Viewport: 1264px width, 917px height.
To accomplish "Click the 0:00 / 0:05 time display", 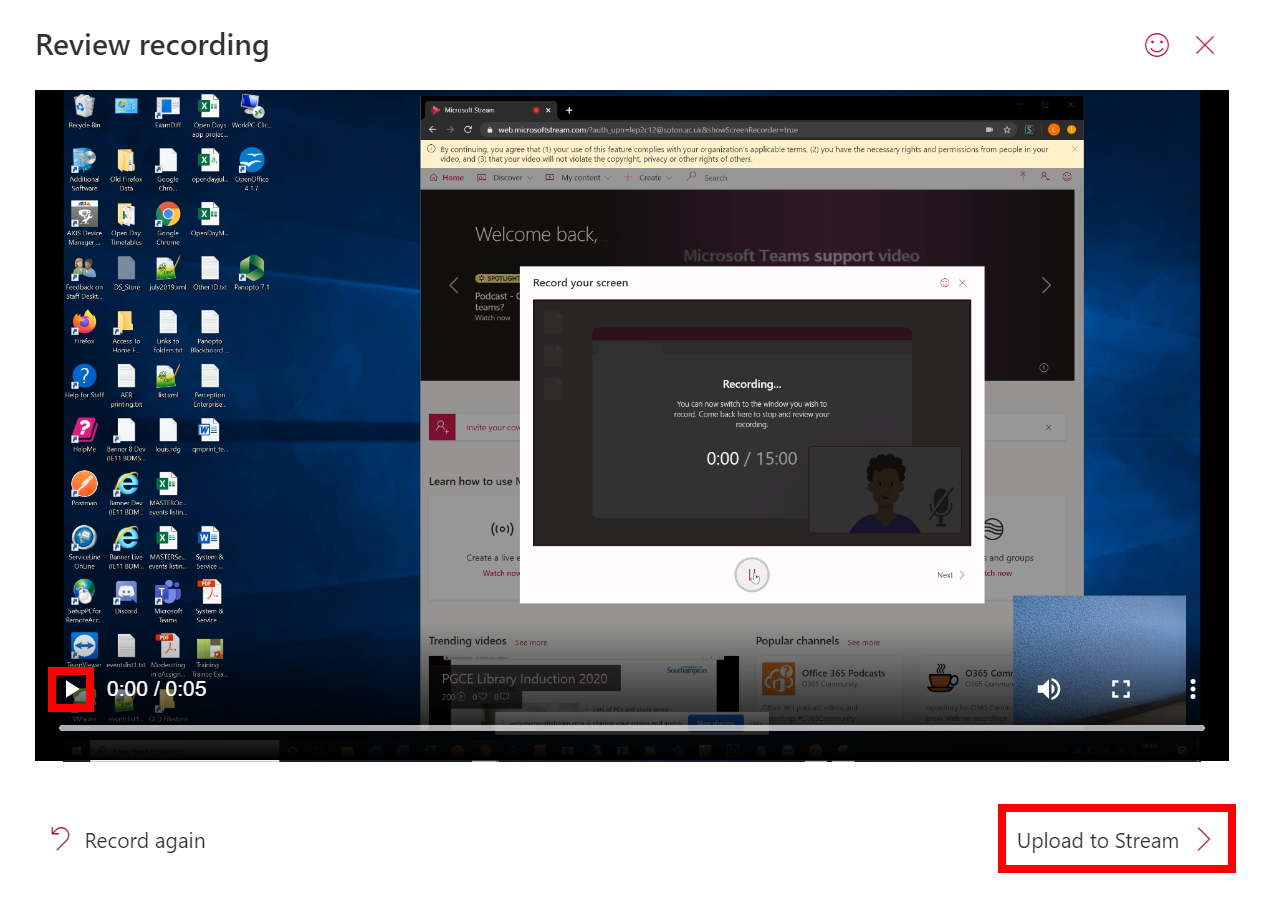I will [x=157, y=689].
